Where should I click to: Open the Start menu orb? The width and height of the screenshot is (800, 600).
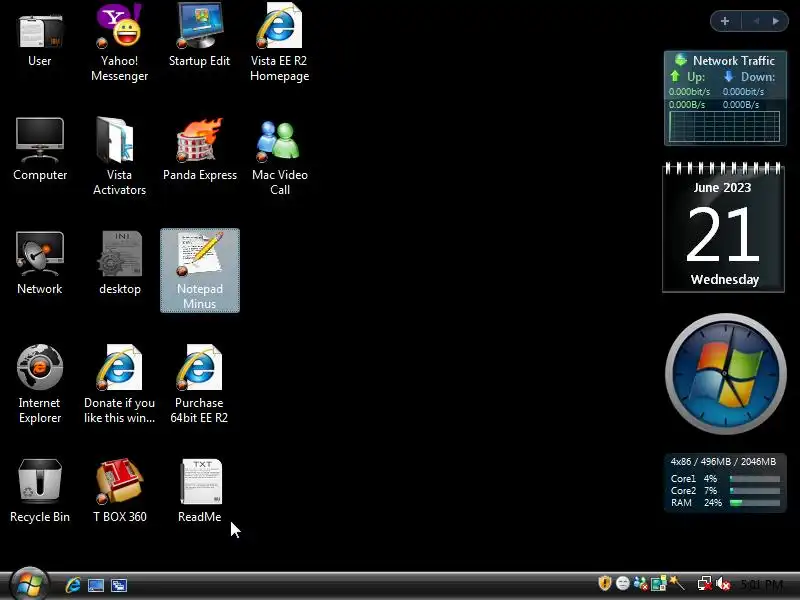29,583
